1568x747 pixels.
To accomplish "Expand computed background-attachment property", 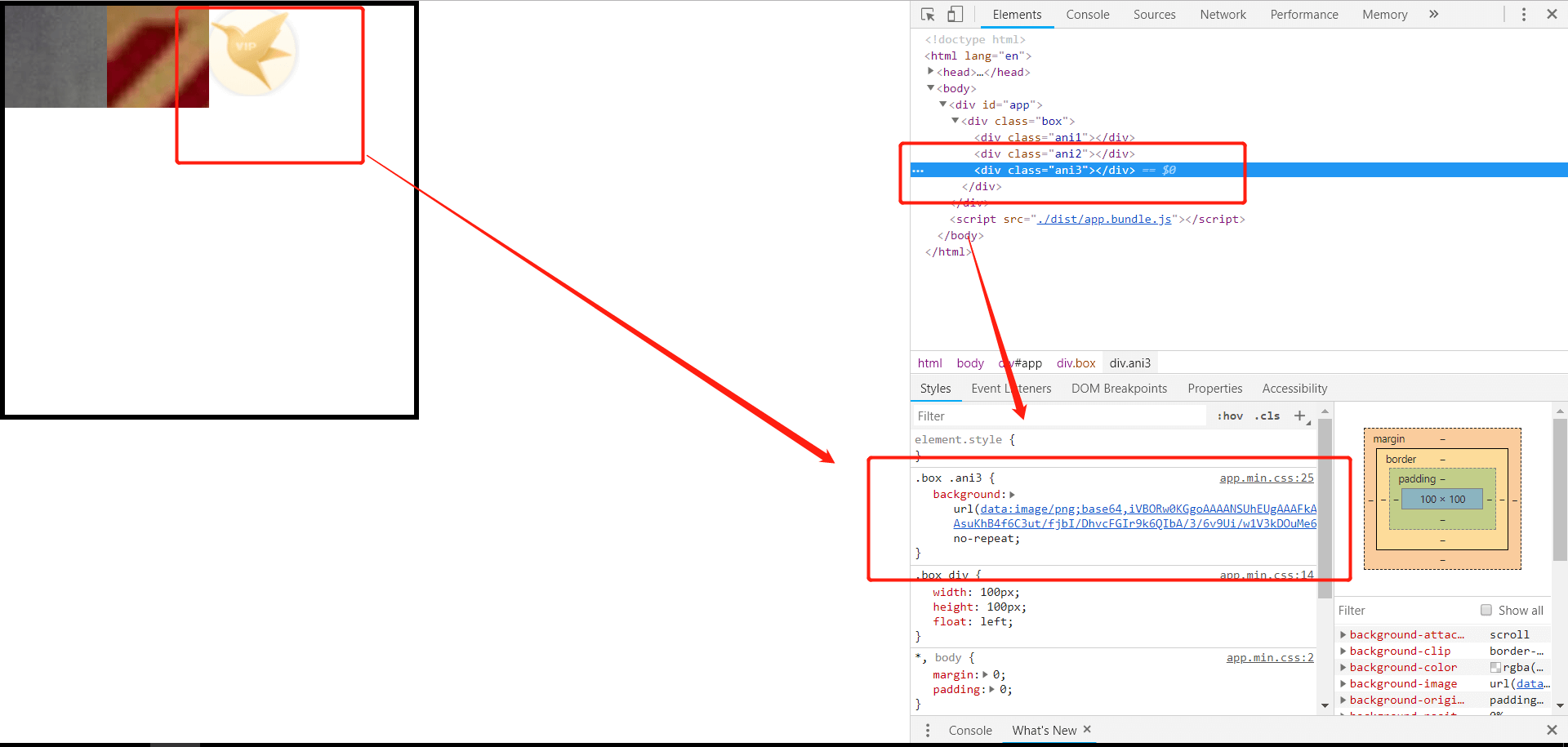I will coord(1343,634).
